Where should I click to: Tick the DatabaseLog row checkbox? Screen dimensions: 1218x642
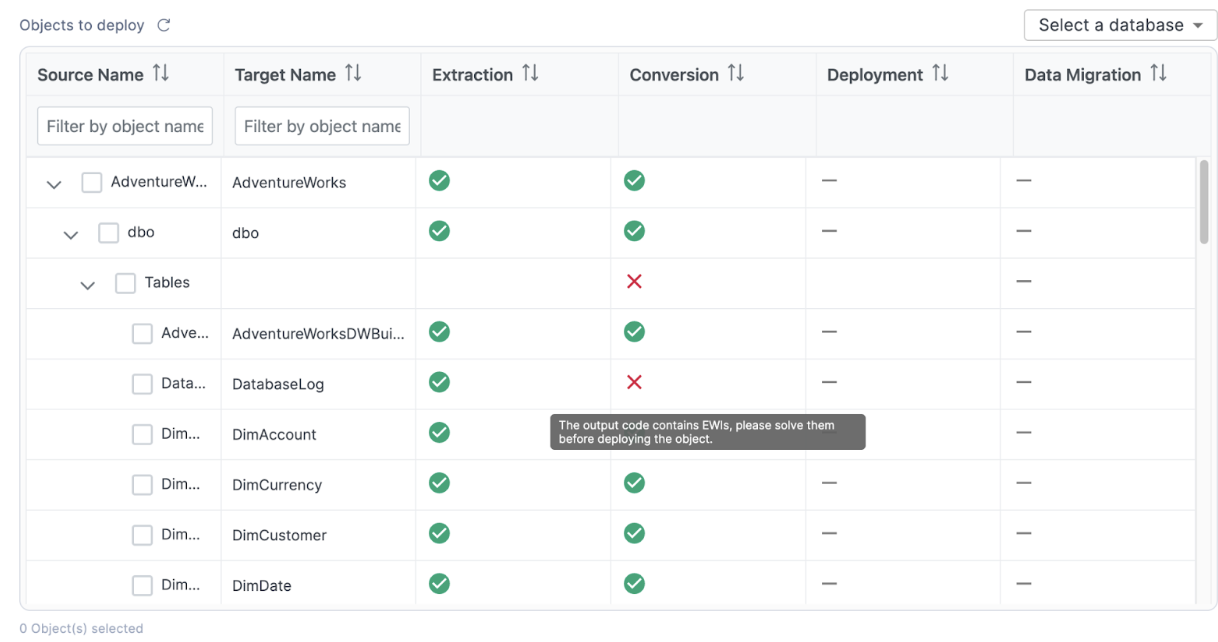click(142, 384)
